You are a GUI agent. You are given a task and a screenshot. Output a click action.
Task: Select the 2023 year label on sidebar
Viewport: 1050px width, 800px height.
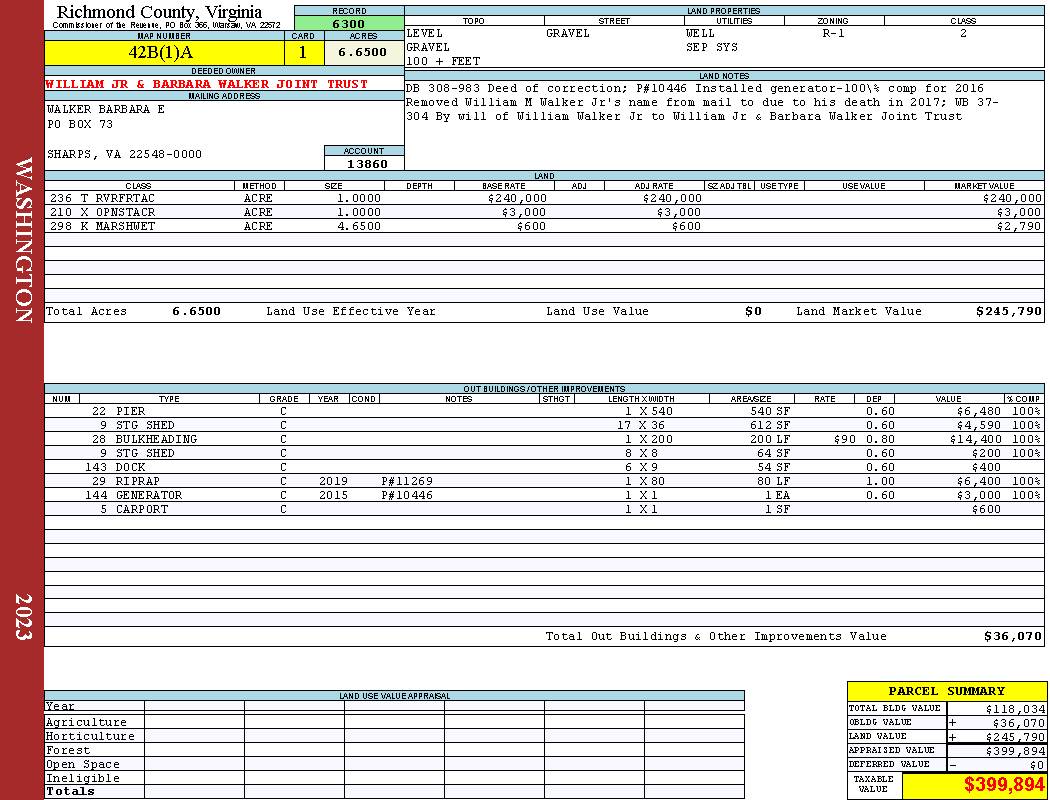tap(23, 617)
